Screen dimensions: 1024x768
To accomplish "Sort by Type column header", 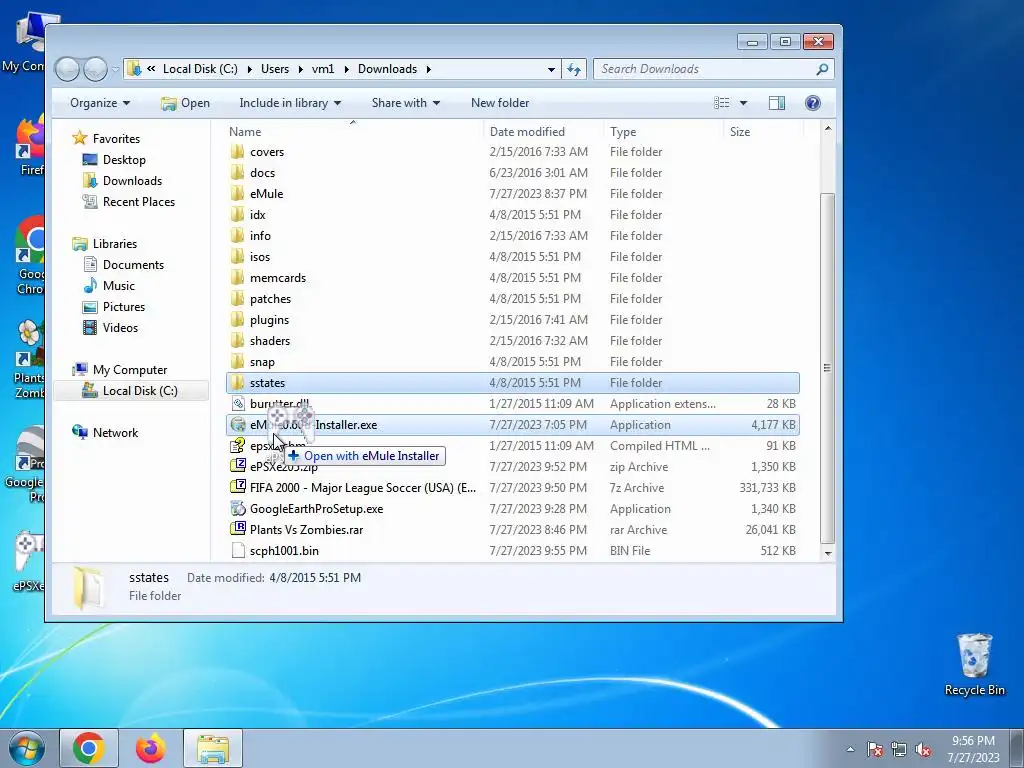I will click(664, 132).
